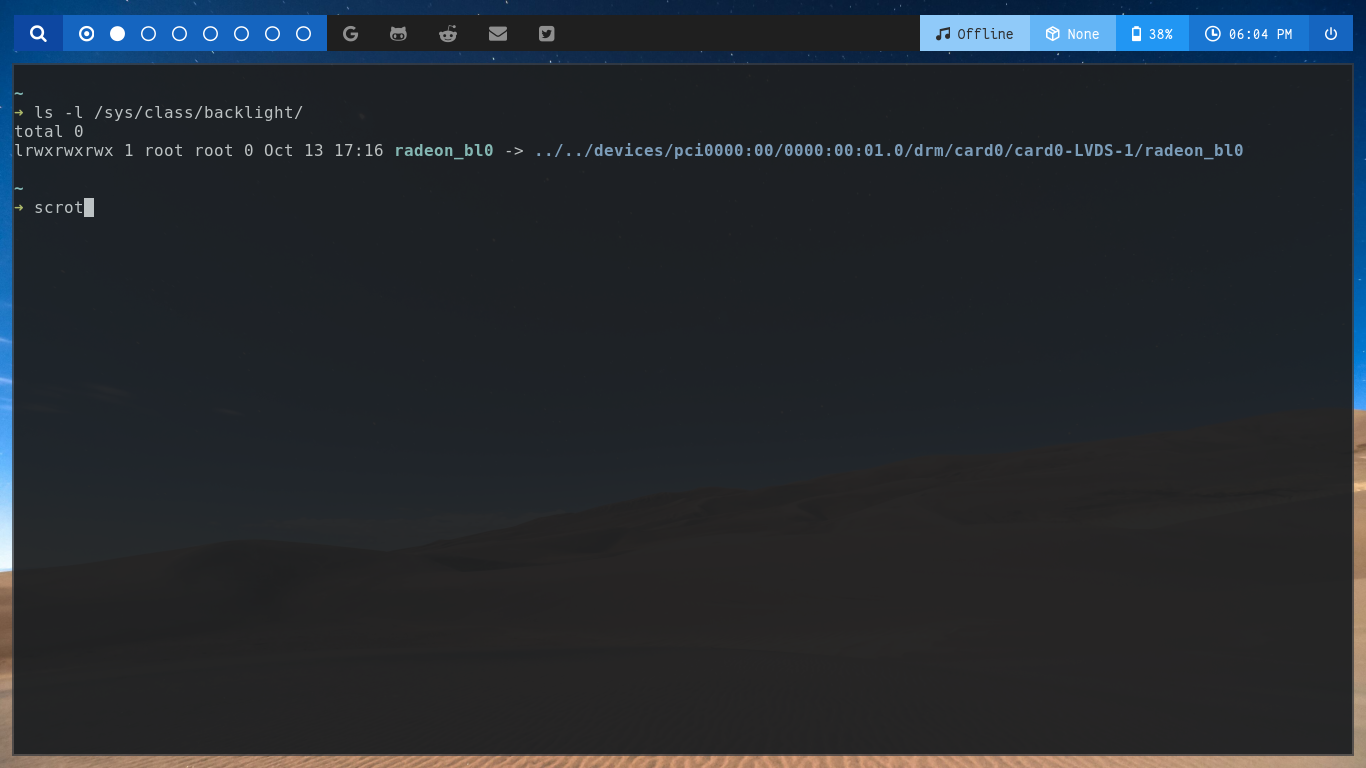The height and width of the screenshot is (768, 1366).
Task: Open Reddit from the panel icon
Action: click(x=447, y=33)
